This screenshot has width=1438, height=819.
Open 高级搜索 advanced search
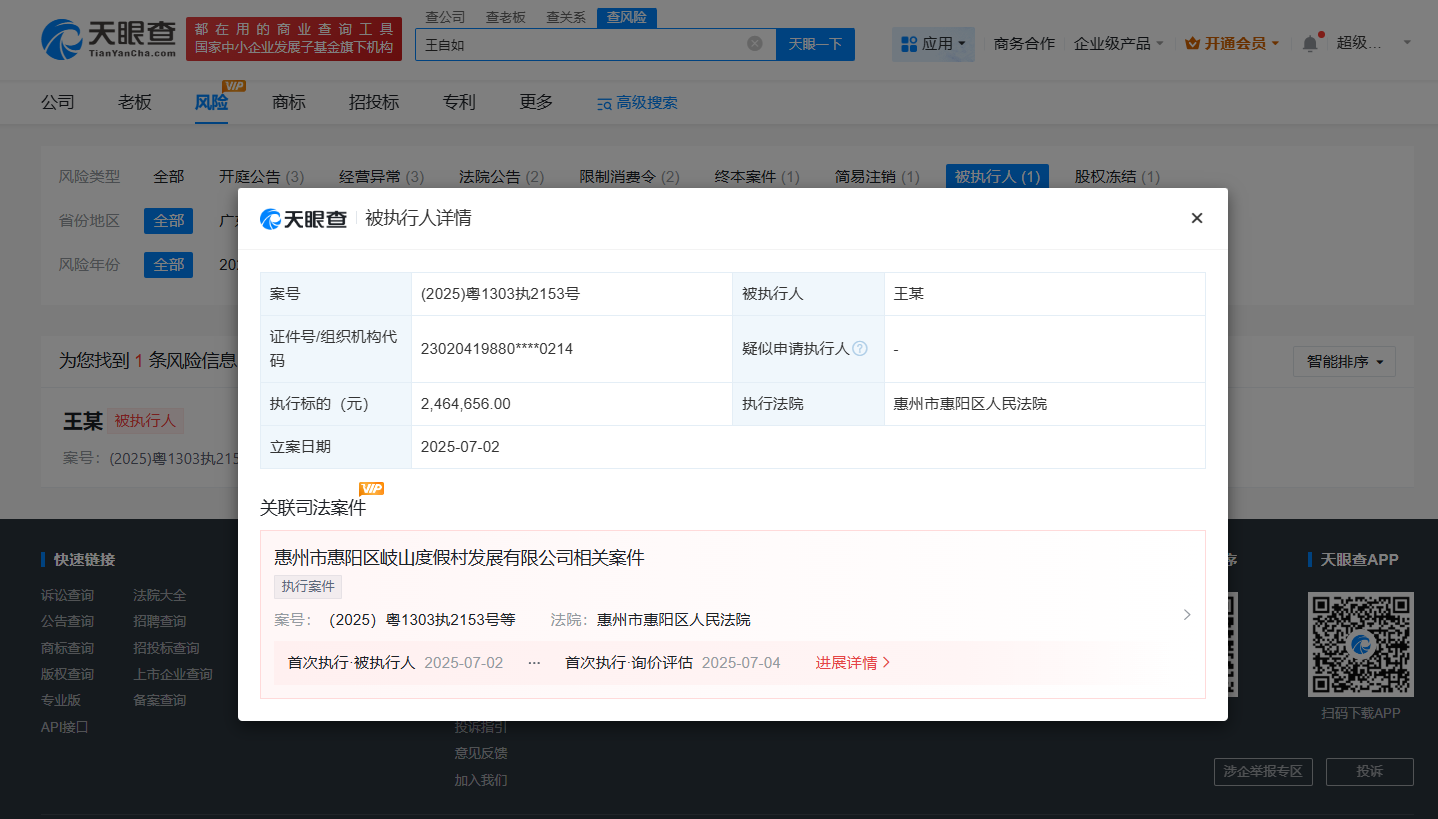pyautogui.click(x=637, y=103)
